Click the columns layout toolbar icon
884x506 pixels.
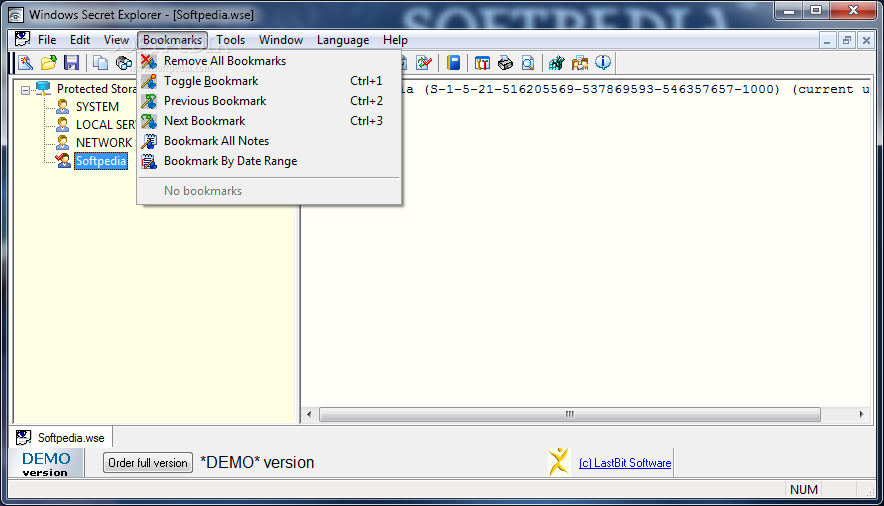[x=482, y=63]
